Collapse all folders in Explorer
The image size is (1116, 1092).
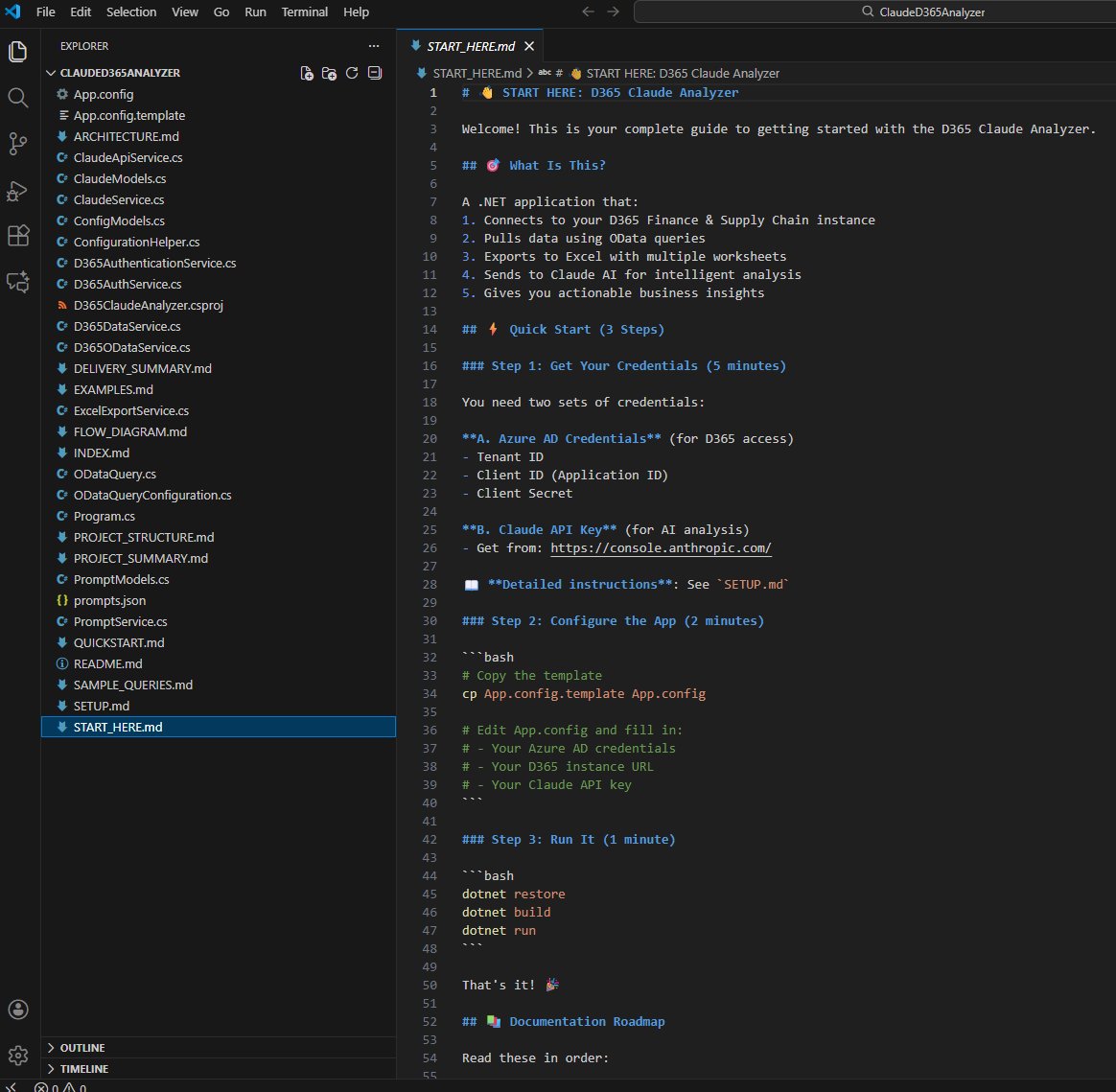pos(374,73)
